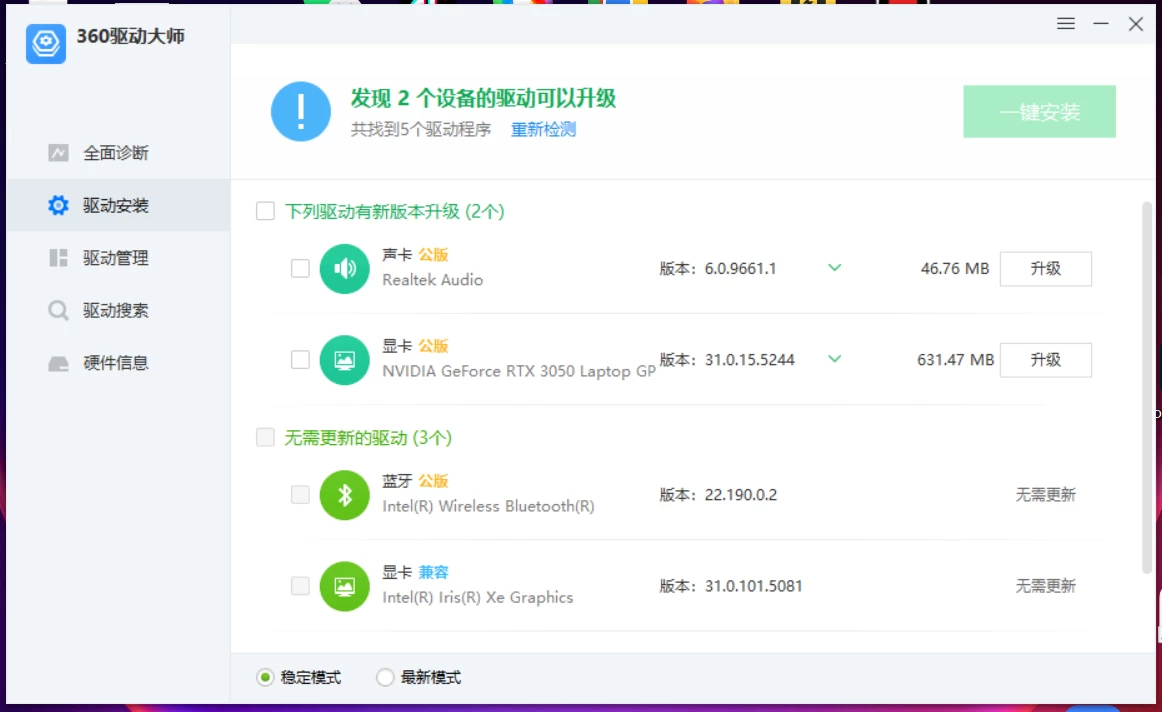Viewport: 1162px width, 712px height.
Task: Click the Intel Bluetooth icon
Action: (345, 495)
